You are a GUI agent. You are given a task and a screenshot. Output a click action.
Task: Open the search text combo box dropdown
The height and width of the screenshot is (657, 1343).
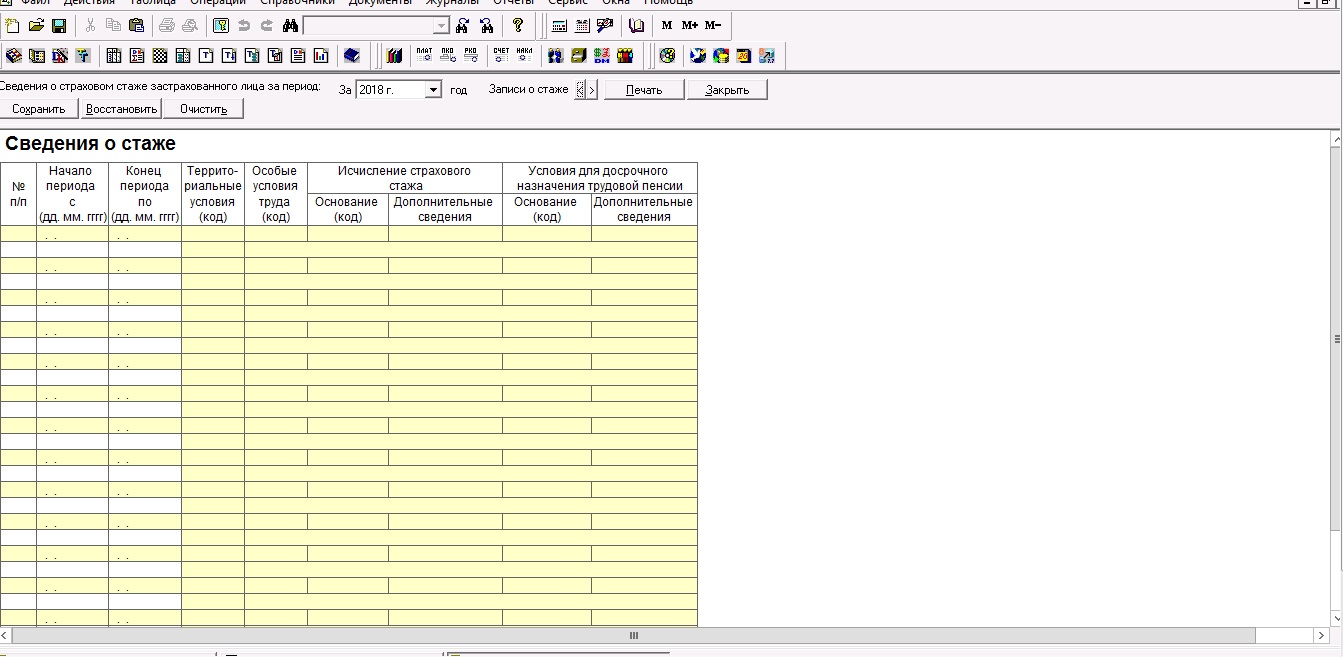point(442,26)
